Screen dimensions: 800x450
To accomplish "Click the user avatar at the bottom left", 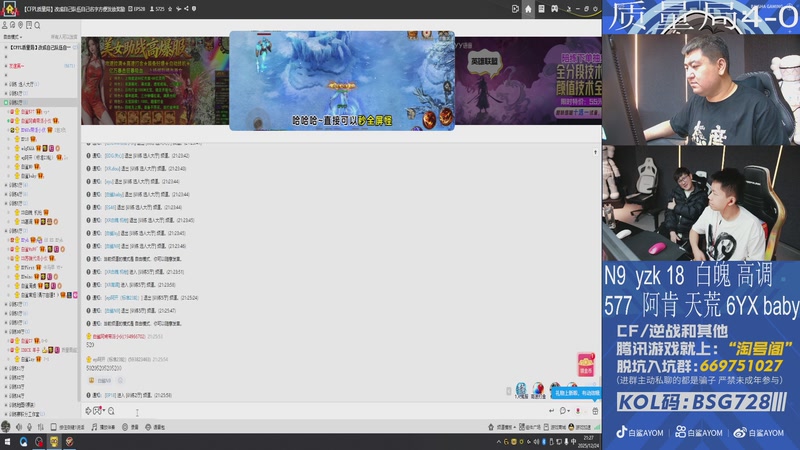I will [x=6, y=427].
